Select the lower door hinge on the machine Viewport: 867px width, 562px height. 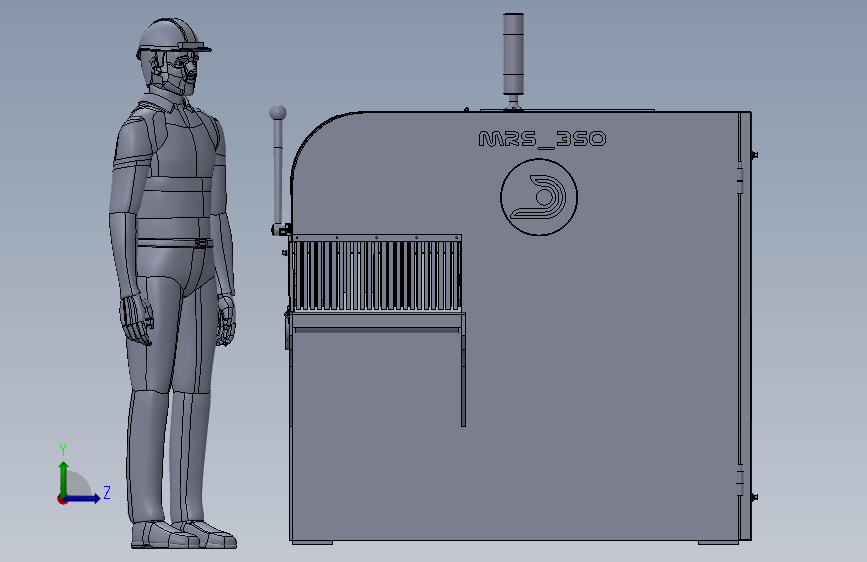pos(740,481)
